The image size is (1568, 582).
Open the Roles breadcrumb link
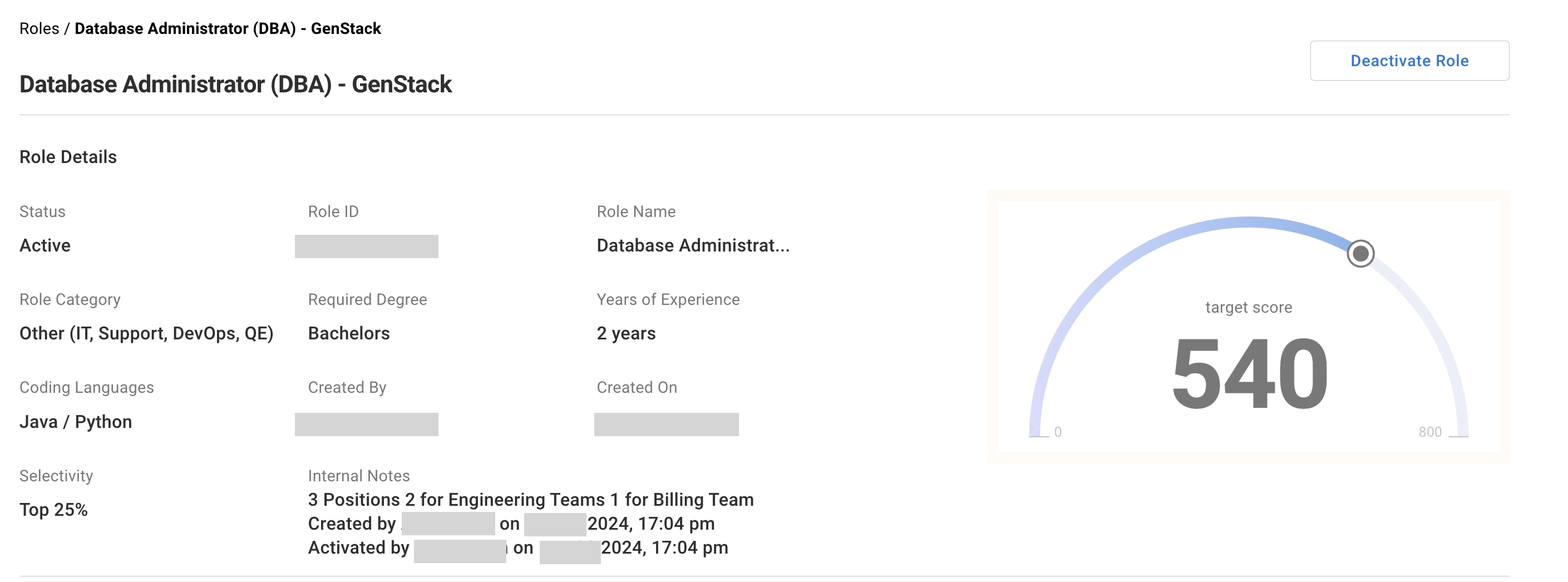click(x=39, y=28)
